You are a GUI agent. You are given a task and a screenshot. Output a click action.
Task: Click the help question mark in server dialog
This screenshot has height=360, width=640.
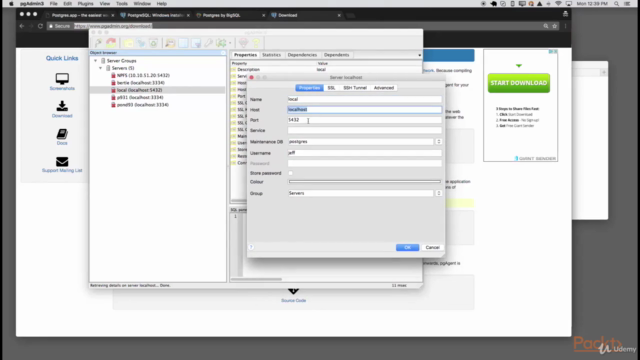251,247
